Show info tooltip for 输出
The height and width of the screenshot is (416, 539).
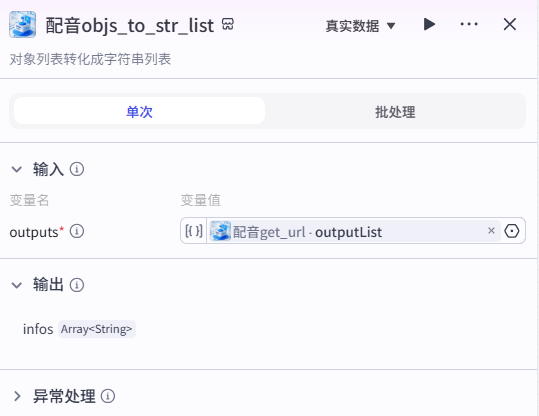[x=77, y=285]
